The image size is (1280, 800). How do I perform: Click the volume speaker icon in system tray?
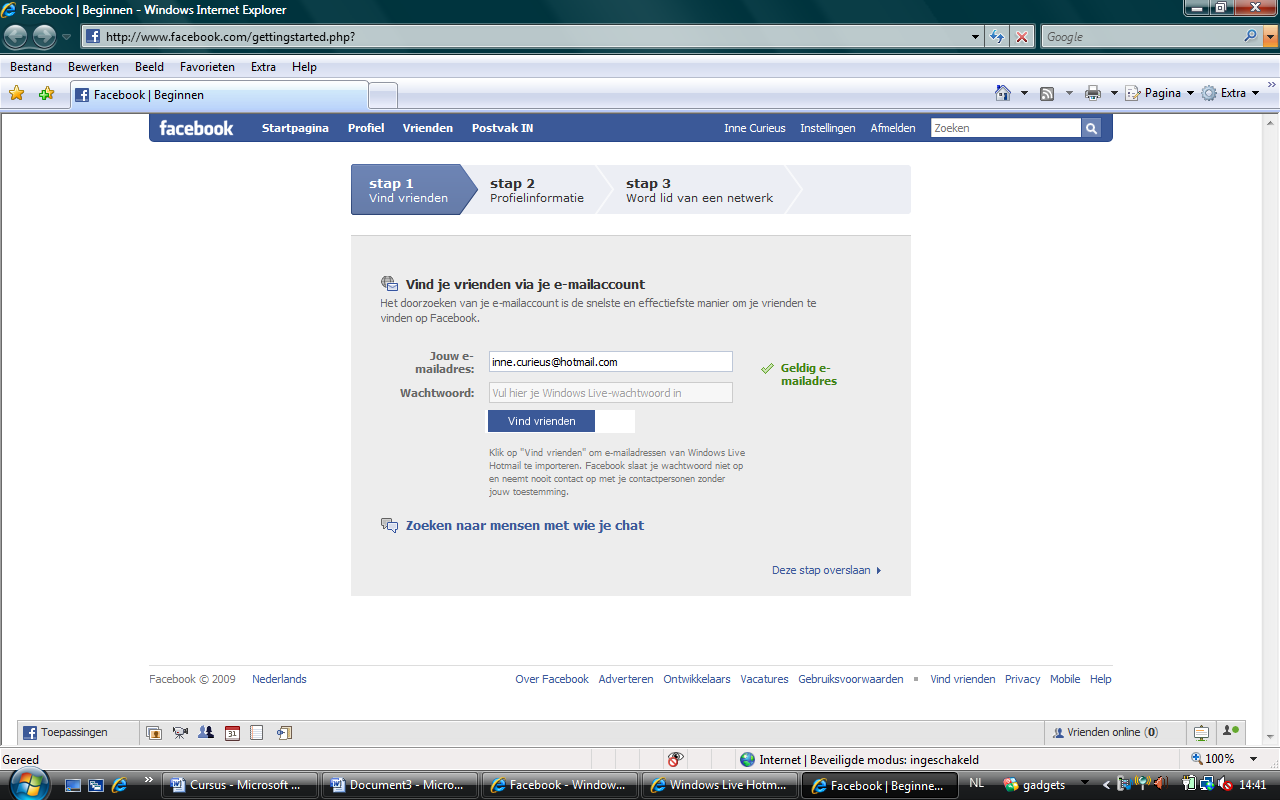1226,785
